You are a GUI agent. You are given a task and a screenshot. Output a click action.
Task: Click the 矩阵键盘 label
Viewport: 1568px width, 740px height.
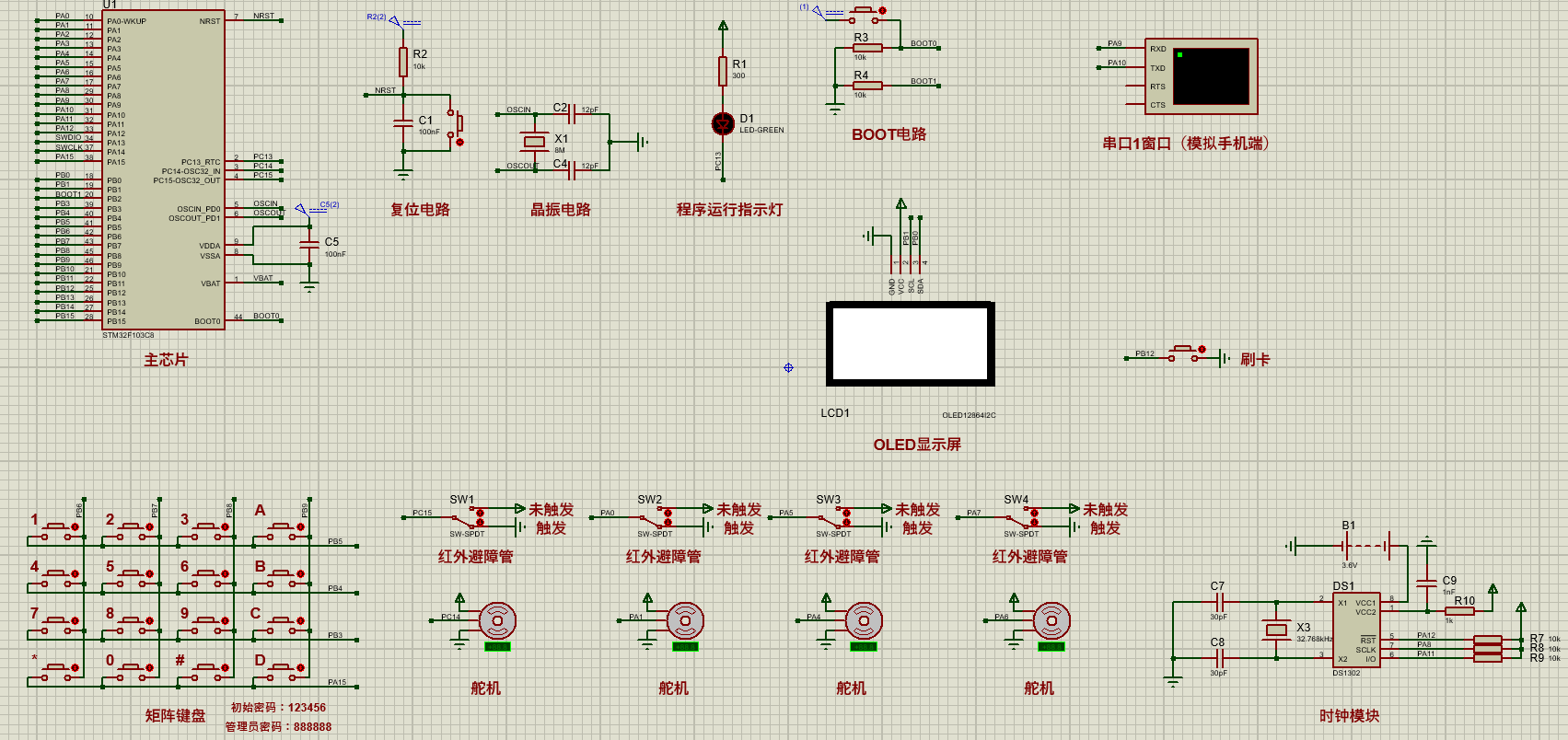pyautogui.click(x=175, y=716)
